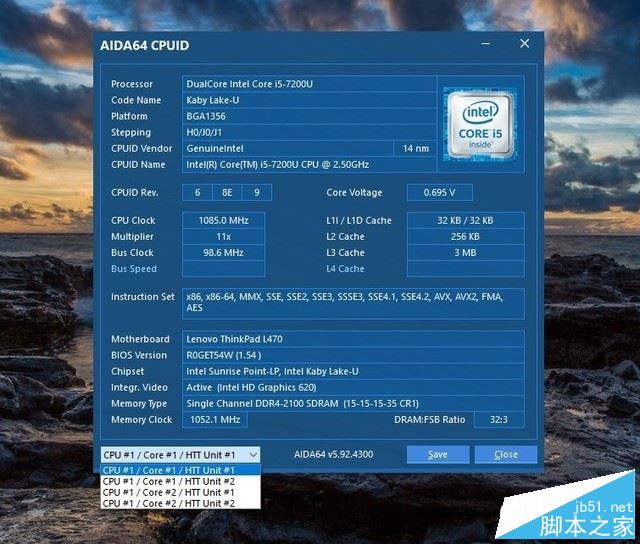
Task: Select CPU #1 / Core #2 / HTT Unit #2 option
Action: point(180,504)
